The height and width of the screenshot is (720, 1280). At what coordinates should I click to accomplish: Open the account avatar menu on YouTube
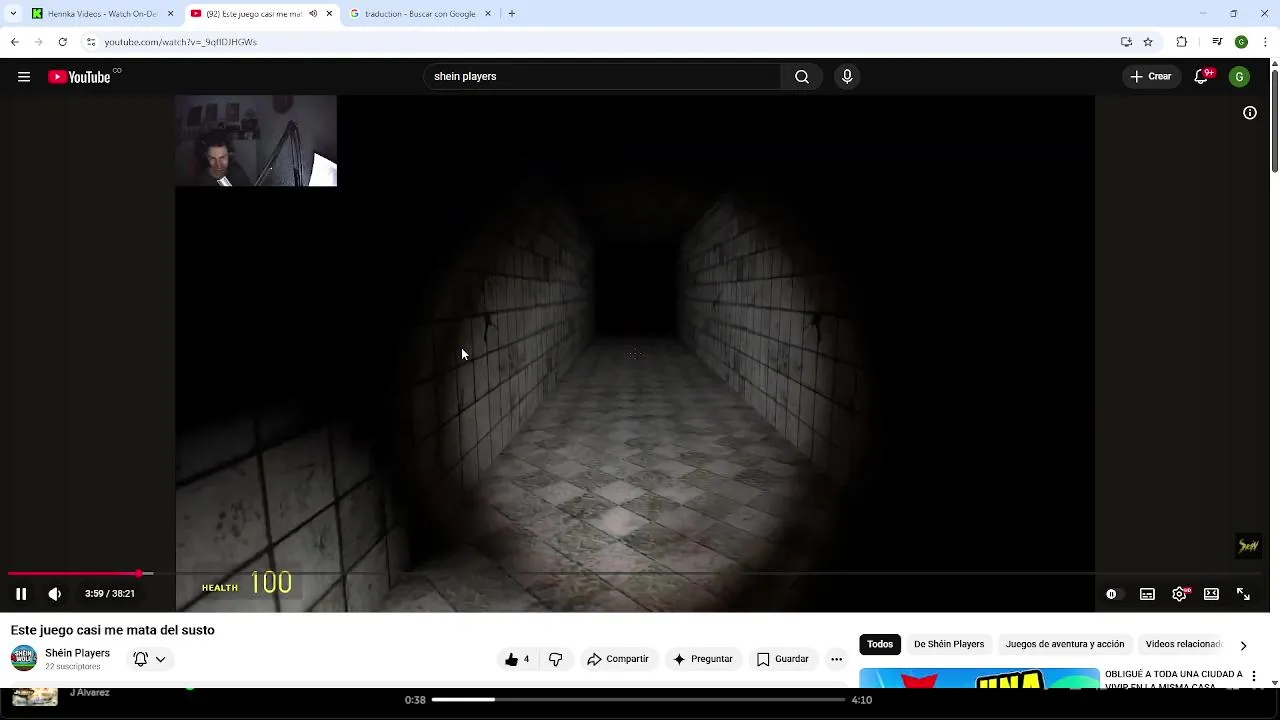tap(1240, 77)
